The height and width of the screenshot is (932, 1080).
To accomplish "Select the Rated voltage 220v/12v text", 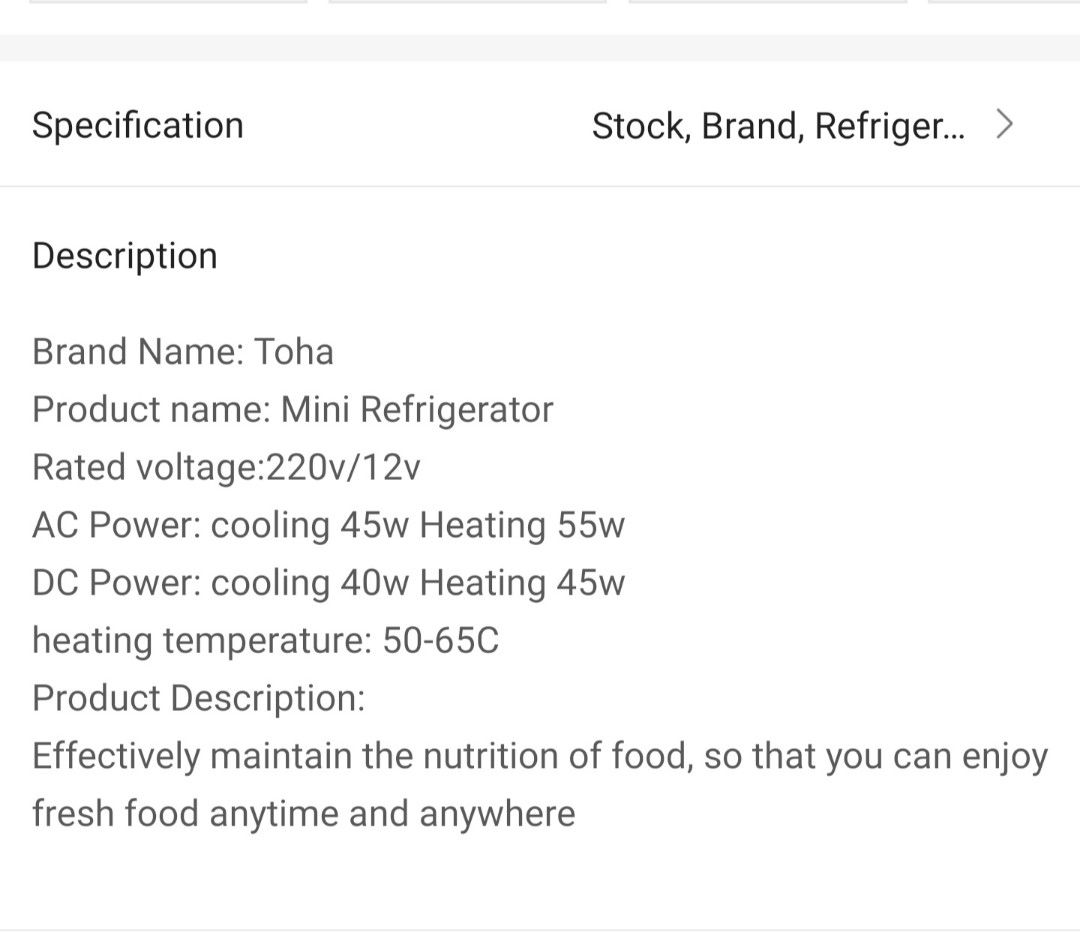I will (227, 466).
